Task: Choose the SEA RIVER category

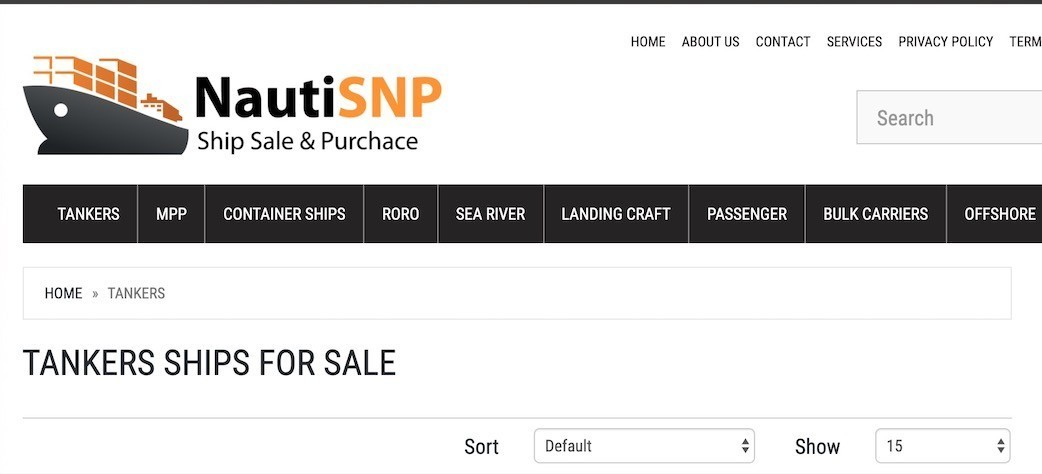Action: click(490, 214)
